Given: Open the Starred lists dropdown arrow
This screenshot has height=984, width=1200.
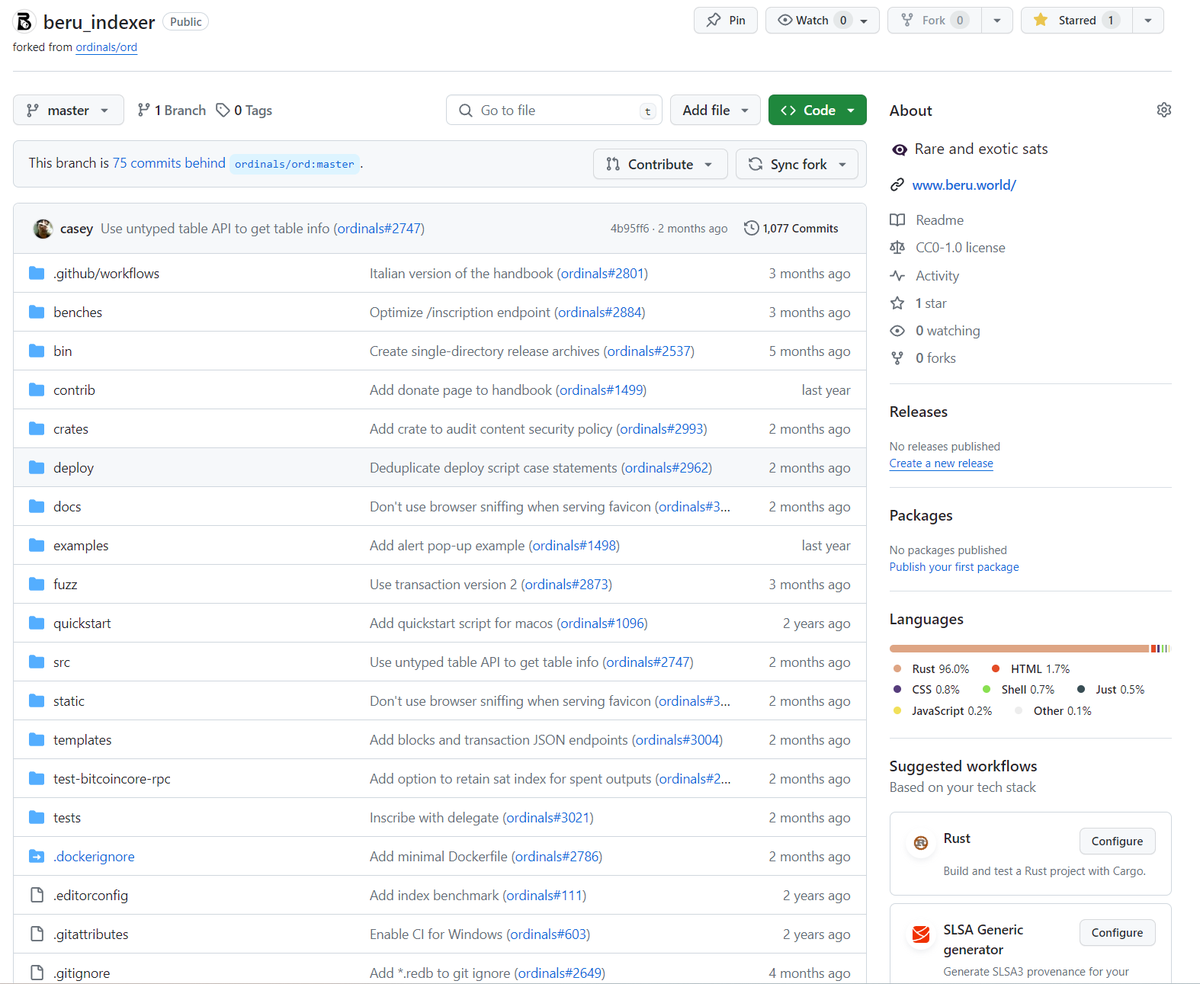Looking at the screenshot, I should coord(1147,20).
